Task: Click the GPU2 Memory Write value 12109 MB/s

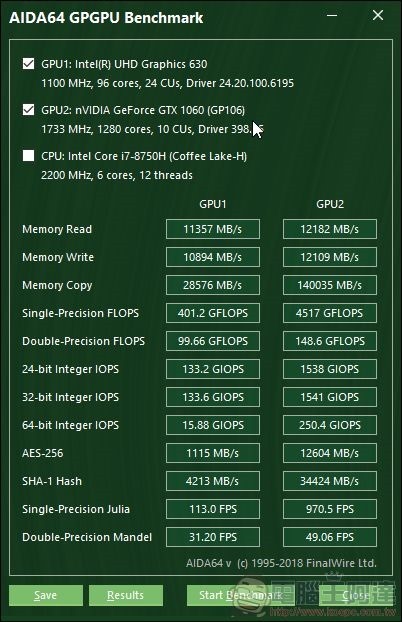Action: click(x=330, y=257)
